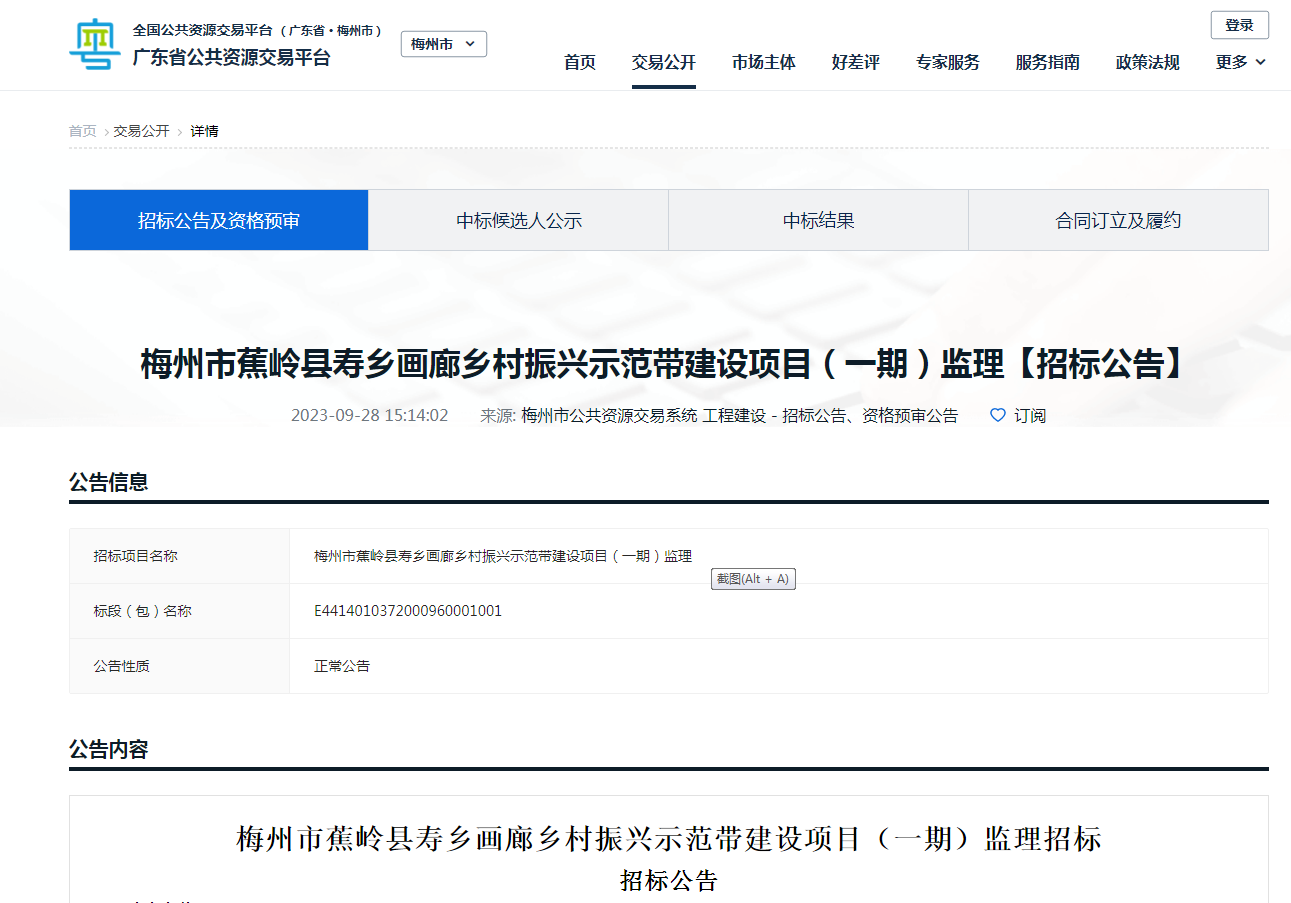Click the 登录 button

(1239, 25)
